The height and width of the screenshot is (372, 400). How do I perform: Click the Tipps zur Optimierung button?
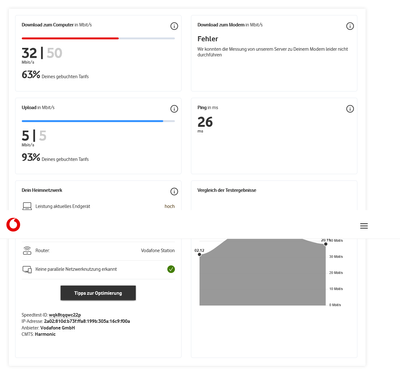coord(98,293)
